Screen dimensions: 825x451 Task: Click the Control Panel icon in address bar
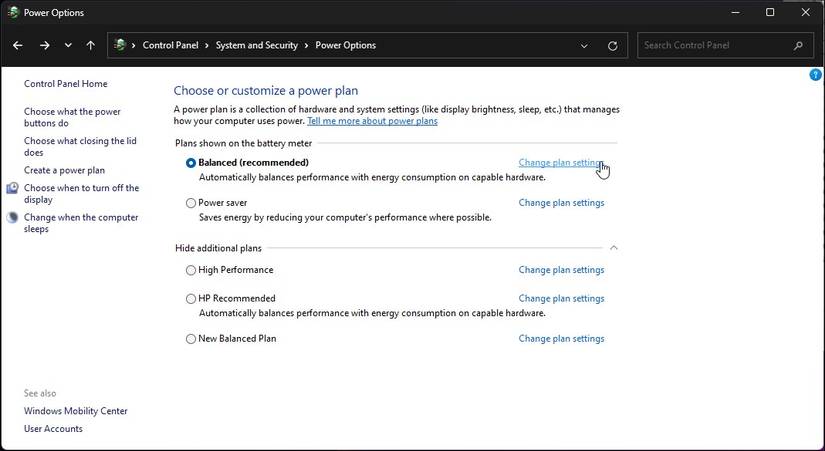[120, 45]
